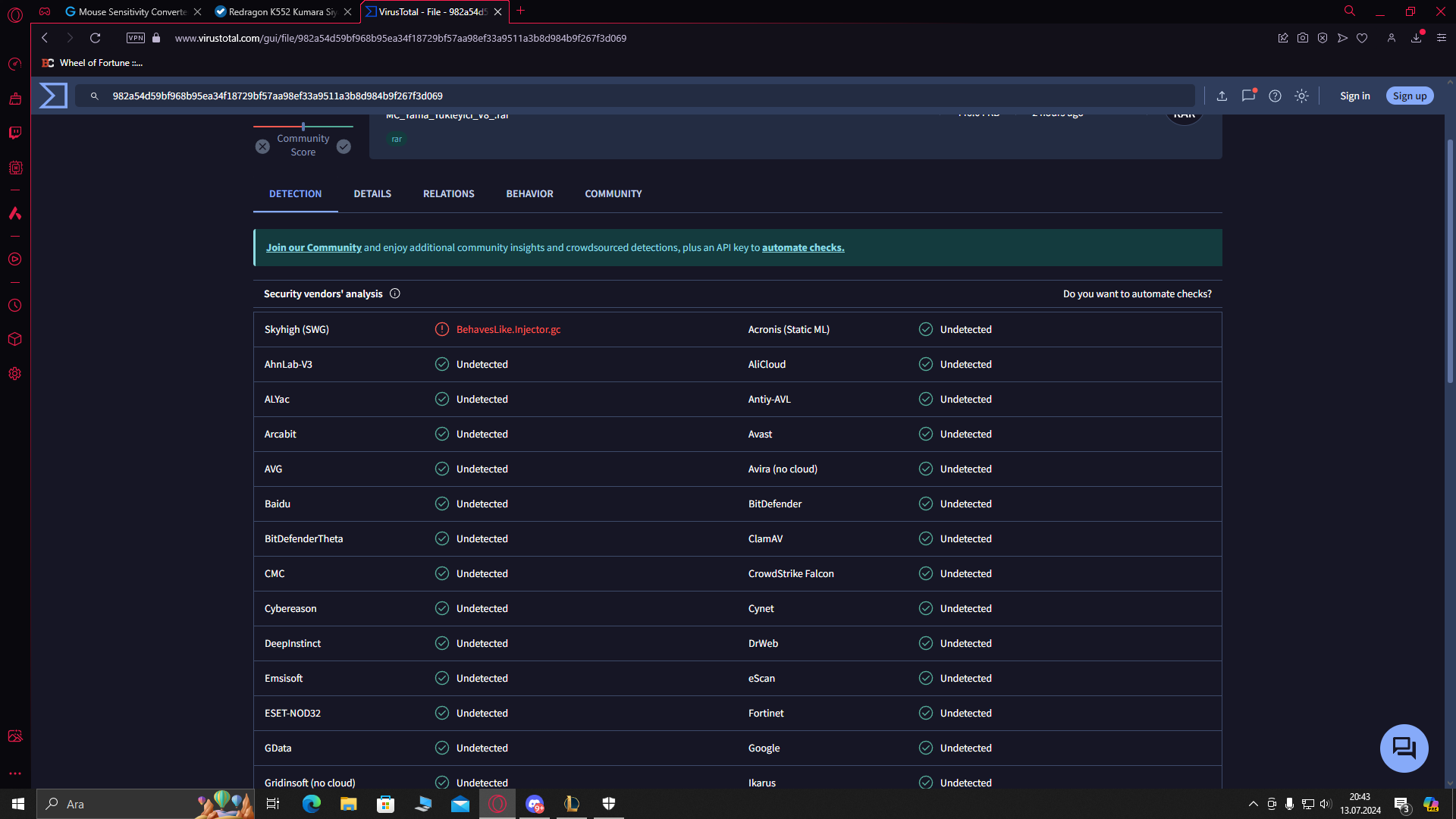Expand hidden system tray icons arrow

click(x=1253, y=804)
